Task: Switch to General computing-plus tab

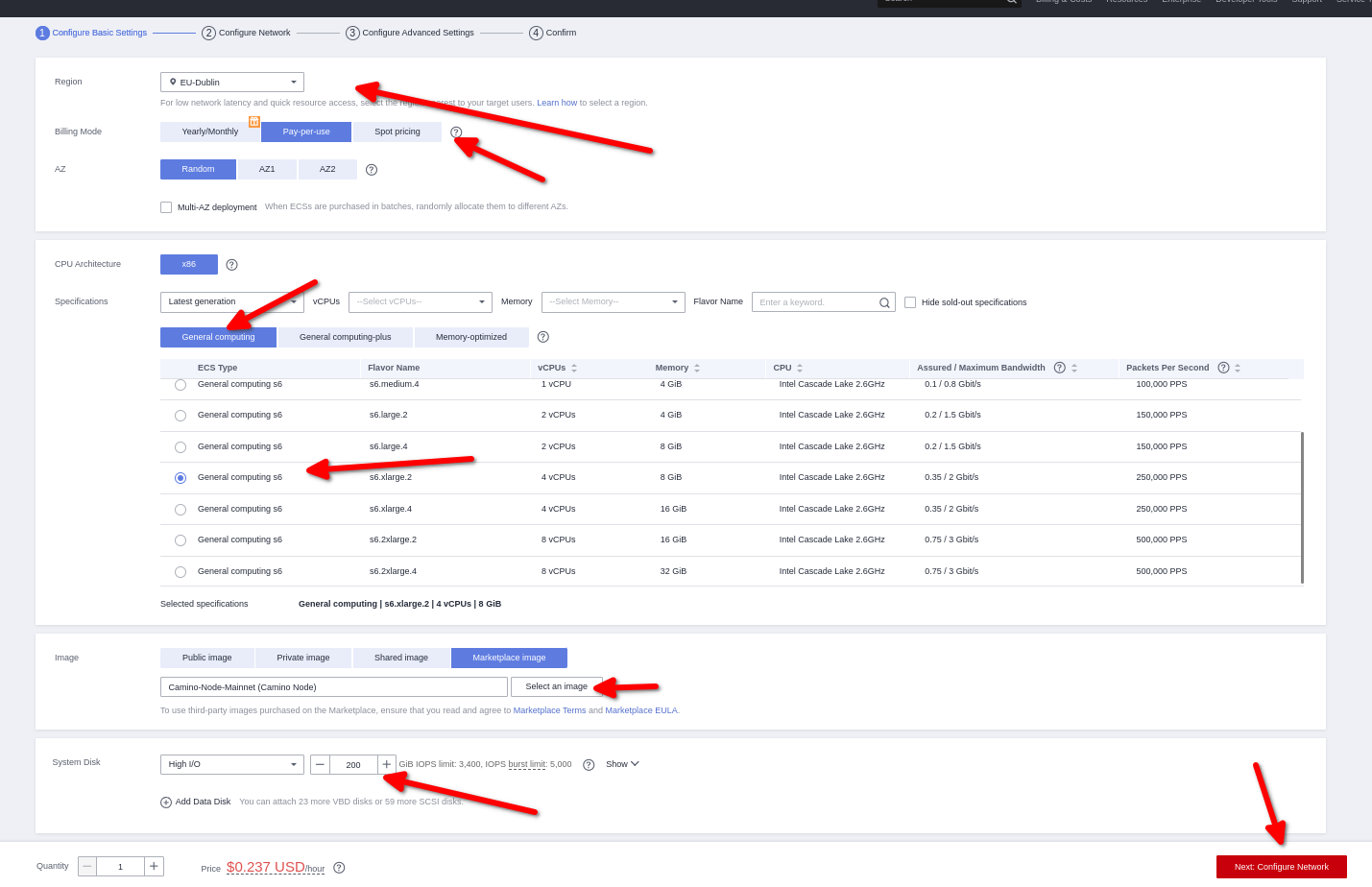Action: pos(345,337)
